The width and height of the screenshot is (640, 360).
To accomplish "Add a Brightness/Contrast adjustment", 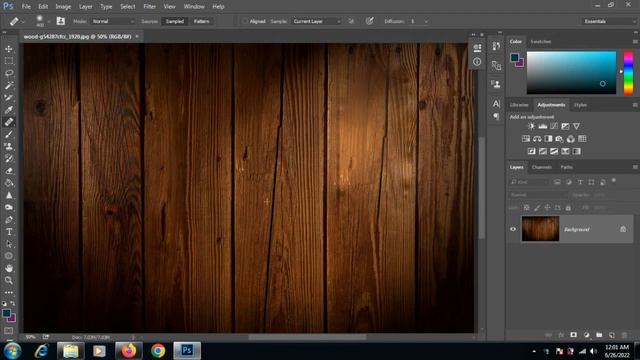I will pos(531,126).
